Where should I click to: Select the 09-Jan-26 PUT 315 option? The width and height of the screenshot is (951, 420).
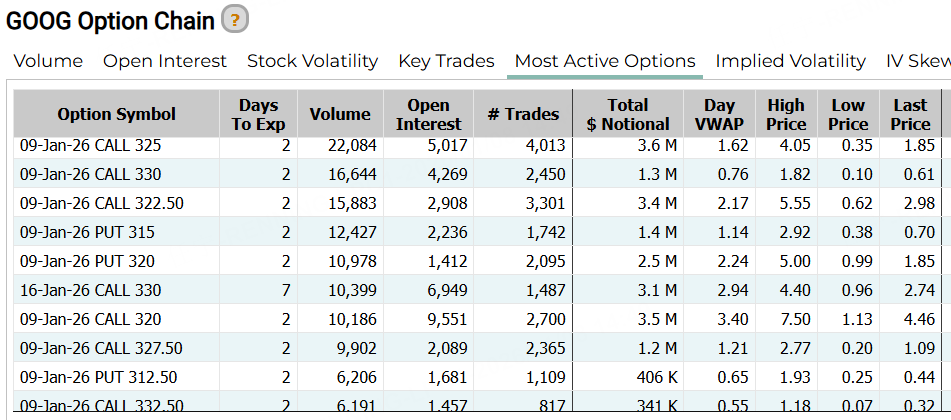pos(88,233)
